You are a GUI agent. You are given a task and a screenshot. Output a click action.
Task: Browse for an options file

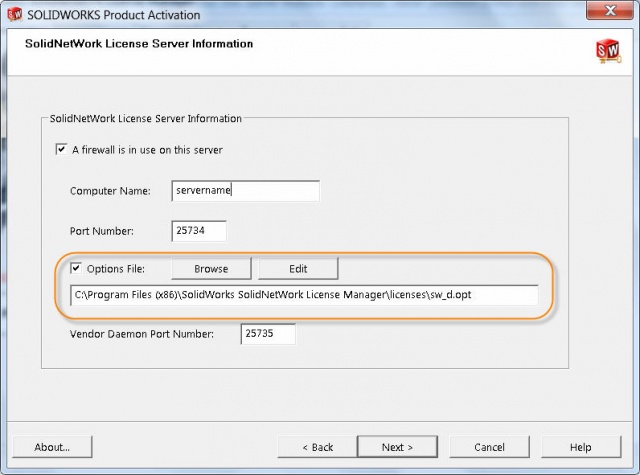coord(211,269)
